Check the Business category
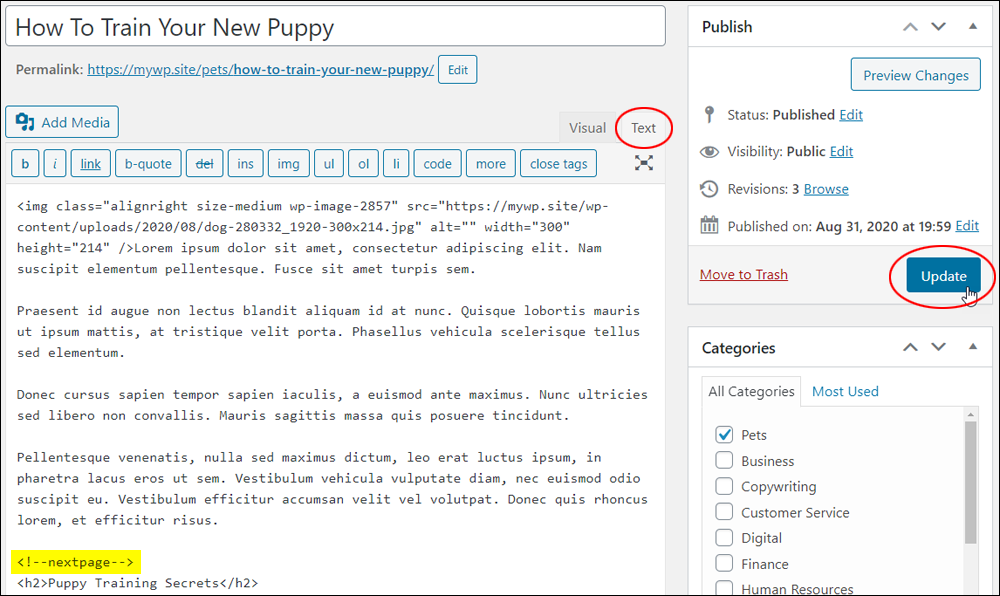This screenshot has height=596, width=1000. pyautogui.click(x=724, y=460)
